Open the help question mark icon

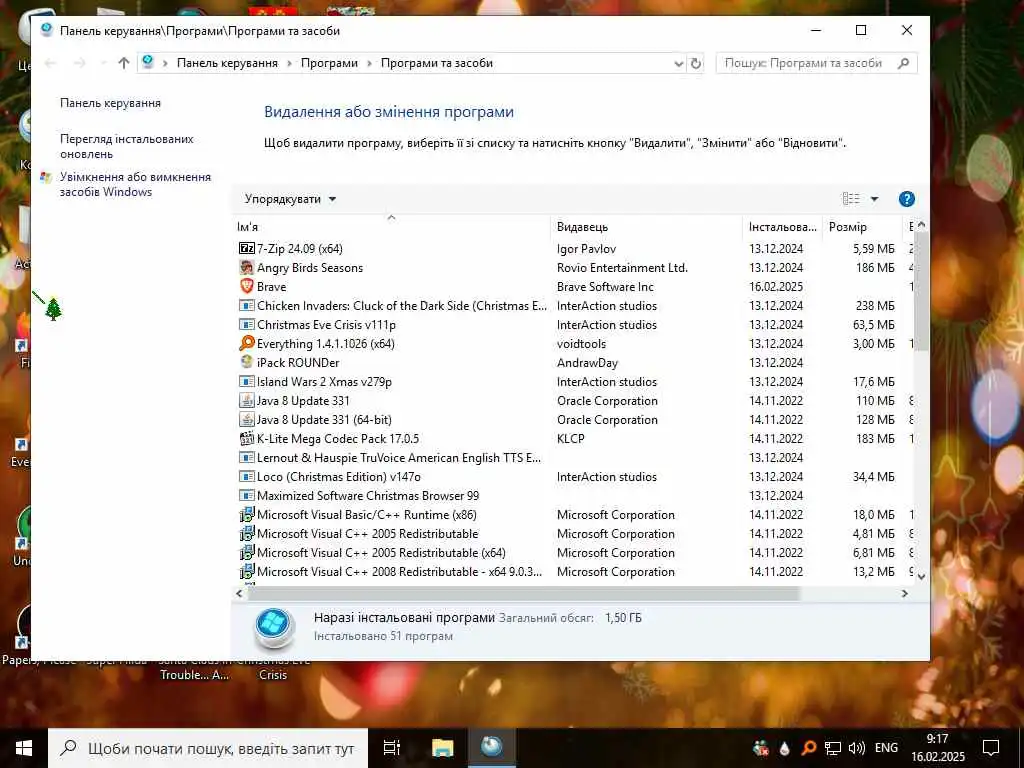(x=906, y=199)
